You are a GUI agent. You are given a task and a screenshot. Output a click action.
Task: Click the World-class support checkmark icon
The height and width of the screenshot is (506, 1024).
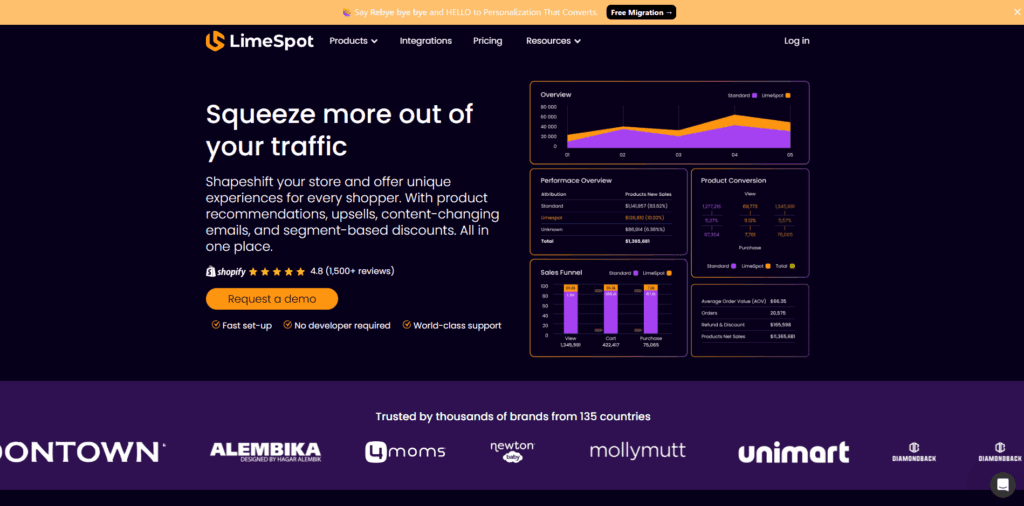(x=407, y=324)
